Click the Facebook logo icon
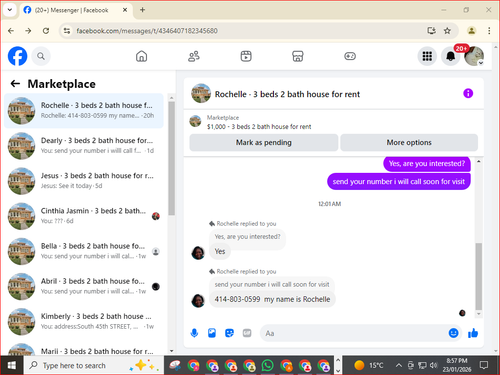This screenshot has height=375, width=500. (x=17, y=56)
